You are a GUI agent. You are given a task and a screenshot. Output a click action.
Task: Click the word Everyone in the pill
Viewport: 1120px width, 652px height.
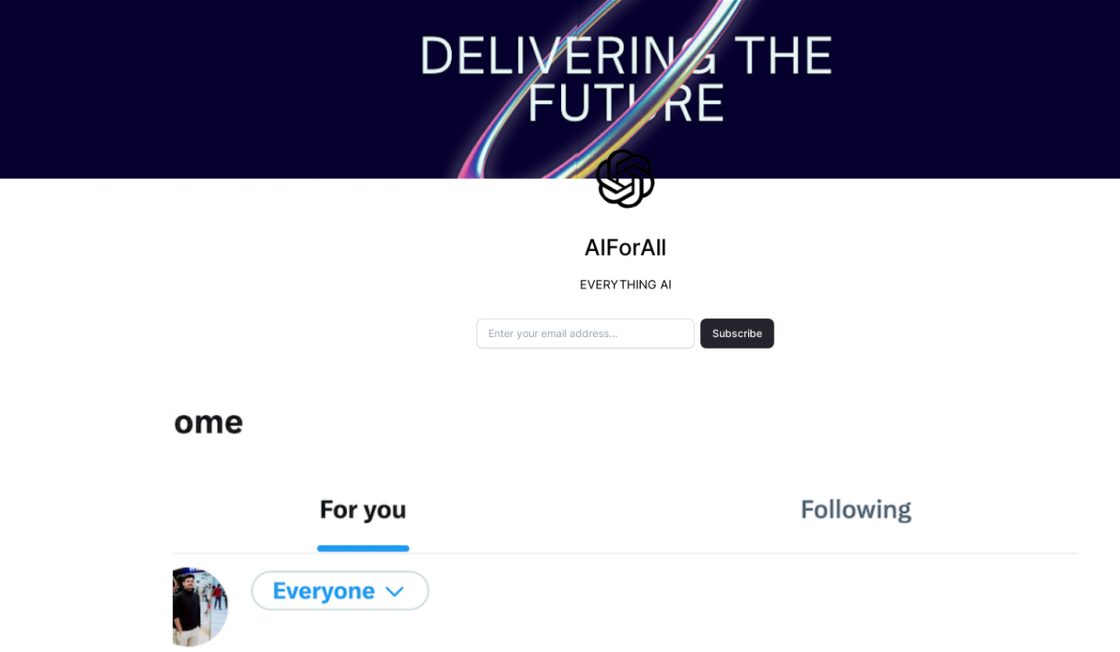click(x=323, y=591)
